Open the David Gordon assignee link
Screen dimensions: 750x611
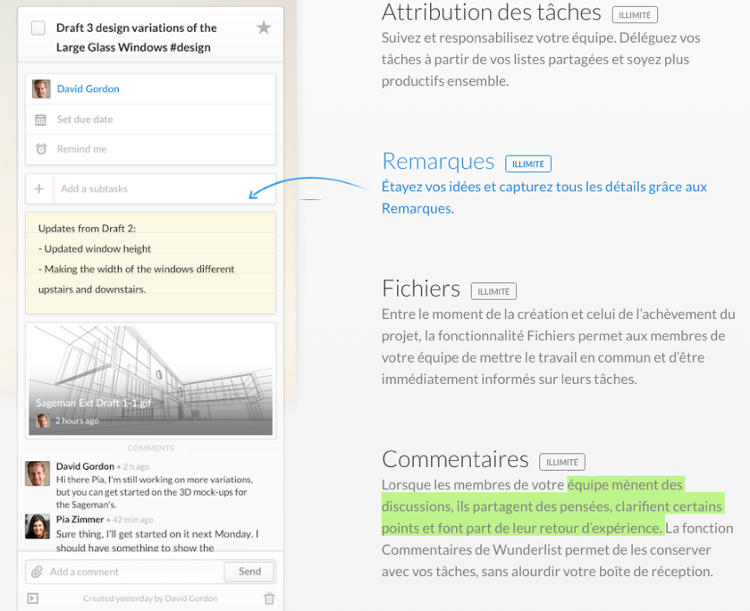click(x=88, y=89)
